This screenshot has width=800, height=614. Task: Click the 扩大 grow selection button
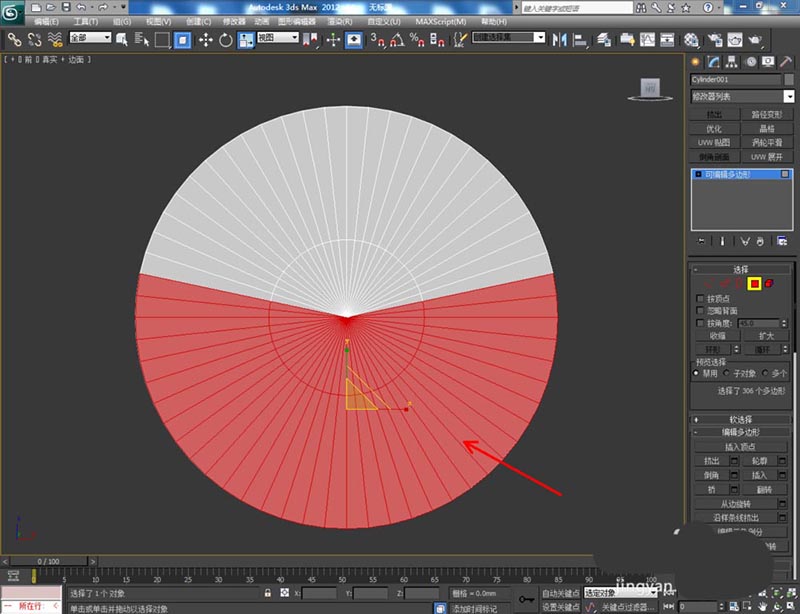[x=766, y=336]
